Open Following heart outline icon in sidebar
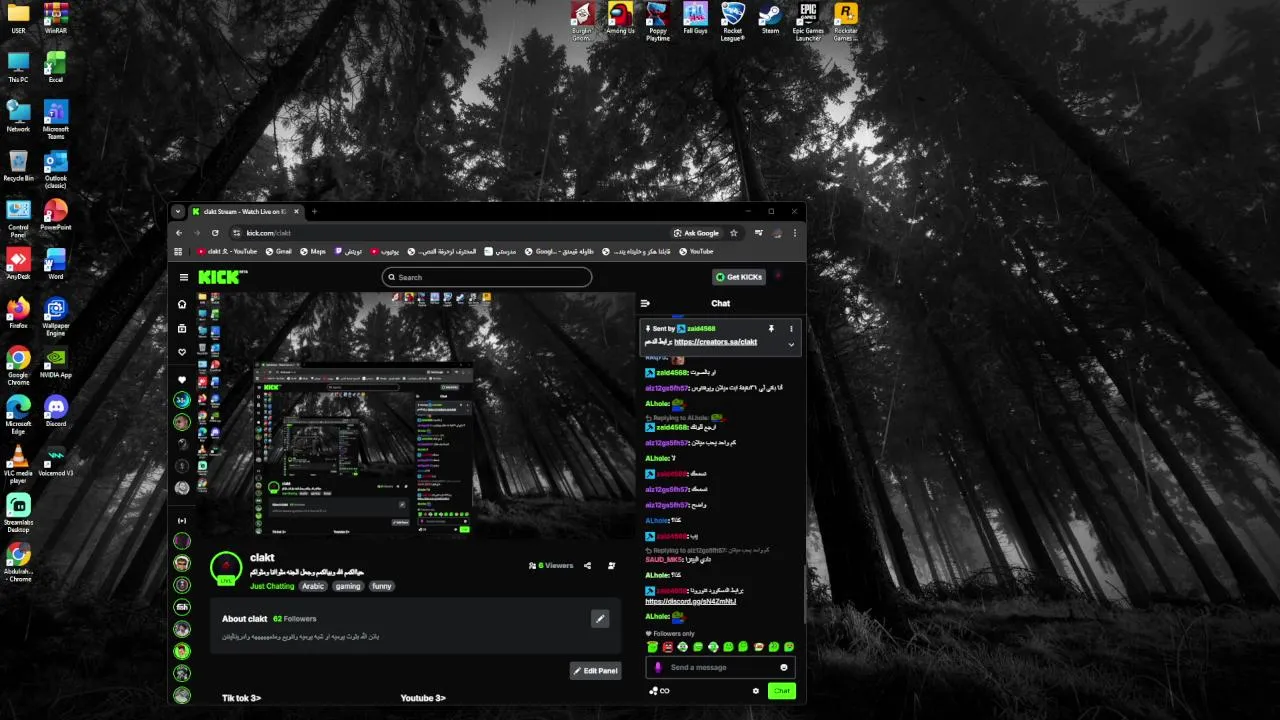 tap(182, 352)
